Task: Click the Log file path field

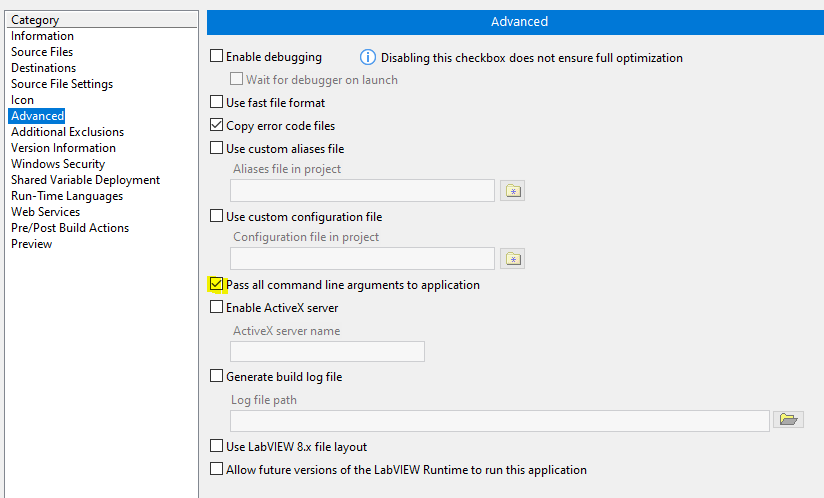Action: 500,421
